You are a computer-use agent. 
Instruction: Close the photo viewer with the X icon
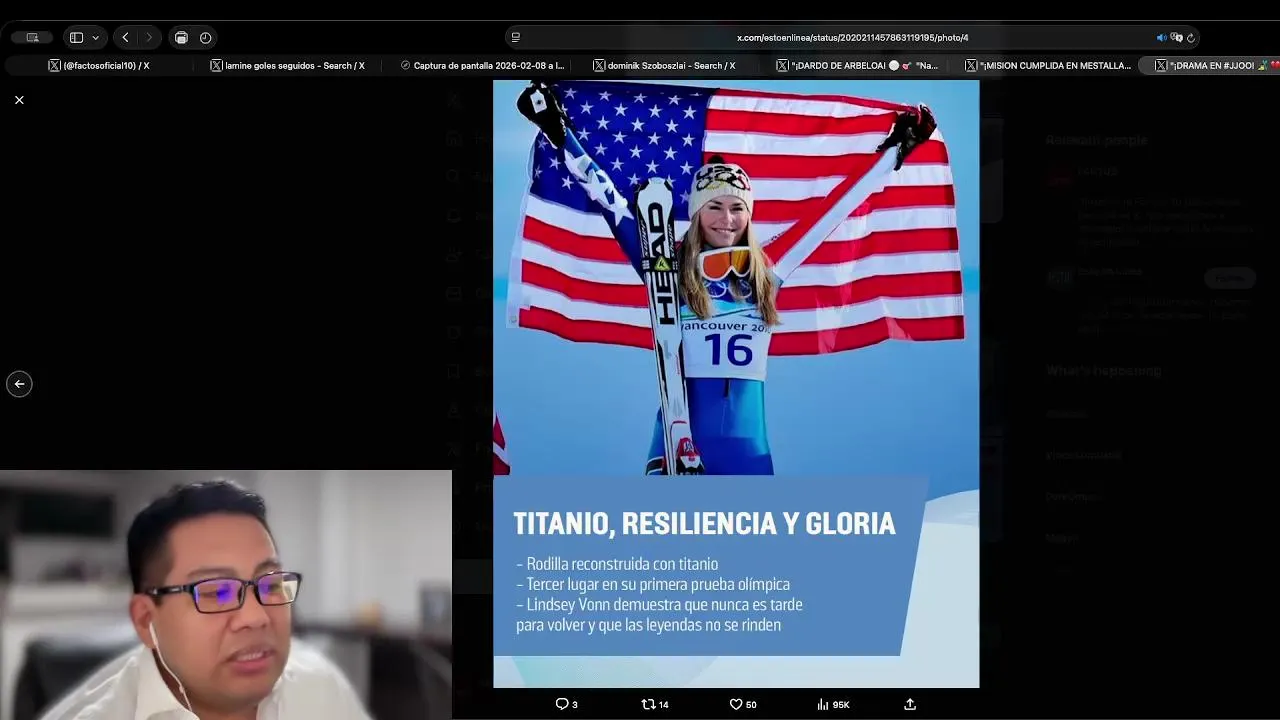click(19, 100)
